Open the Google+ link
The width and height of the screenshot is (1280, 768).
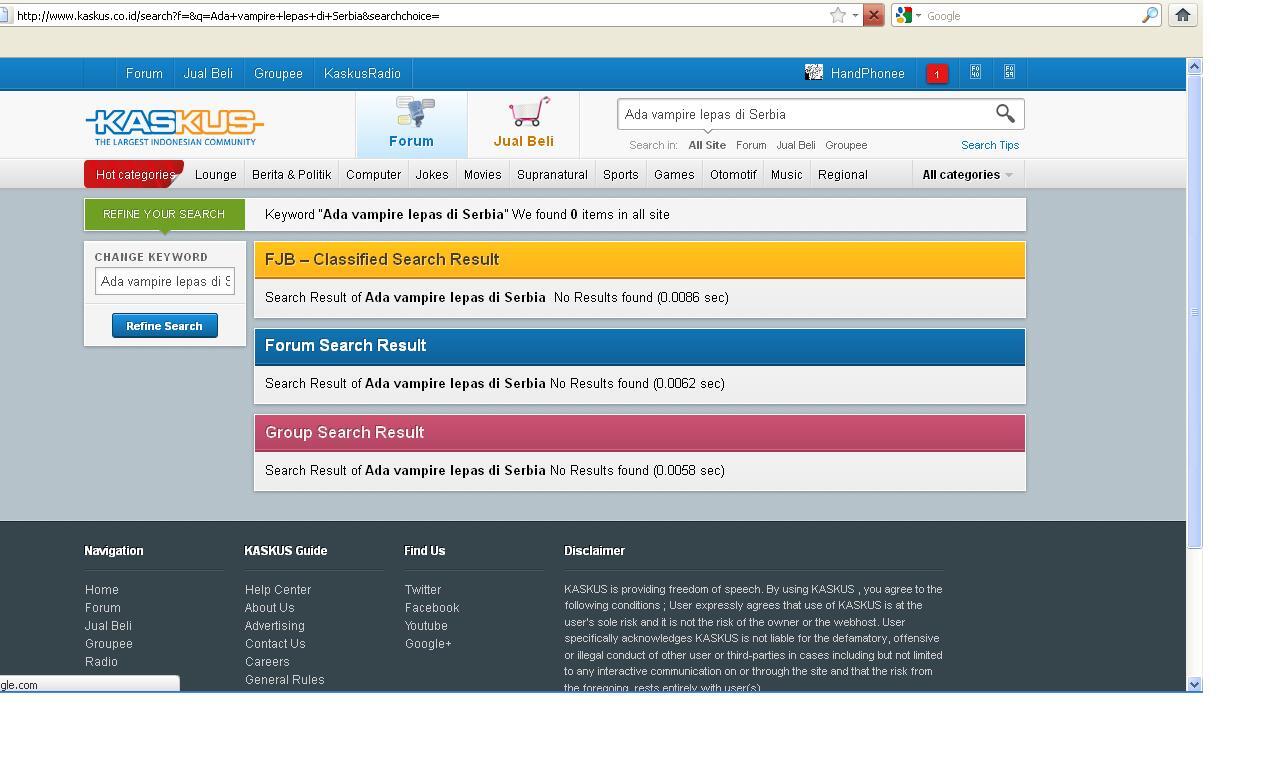tap(428, 644)
